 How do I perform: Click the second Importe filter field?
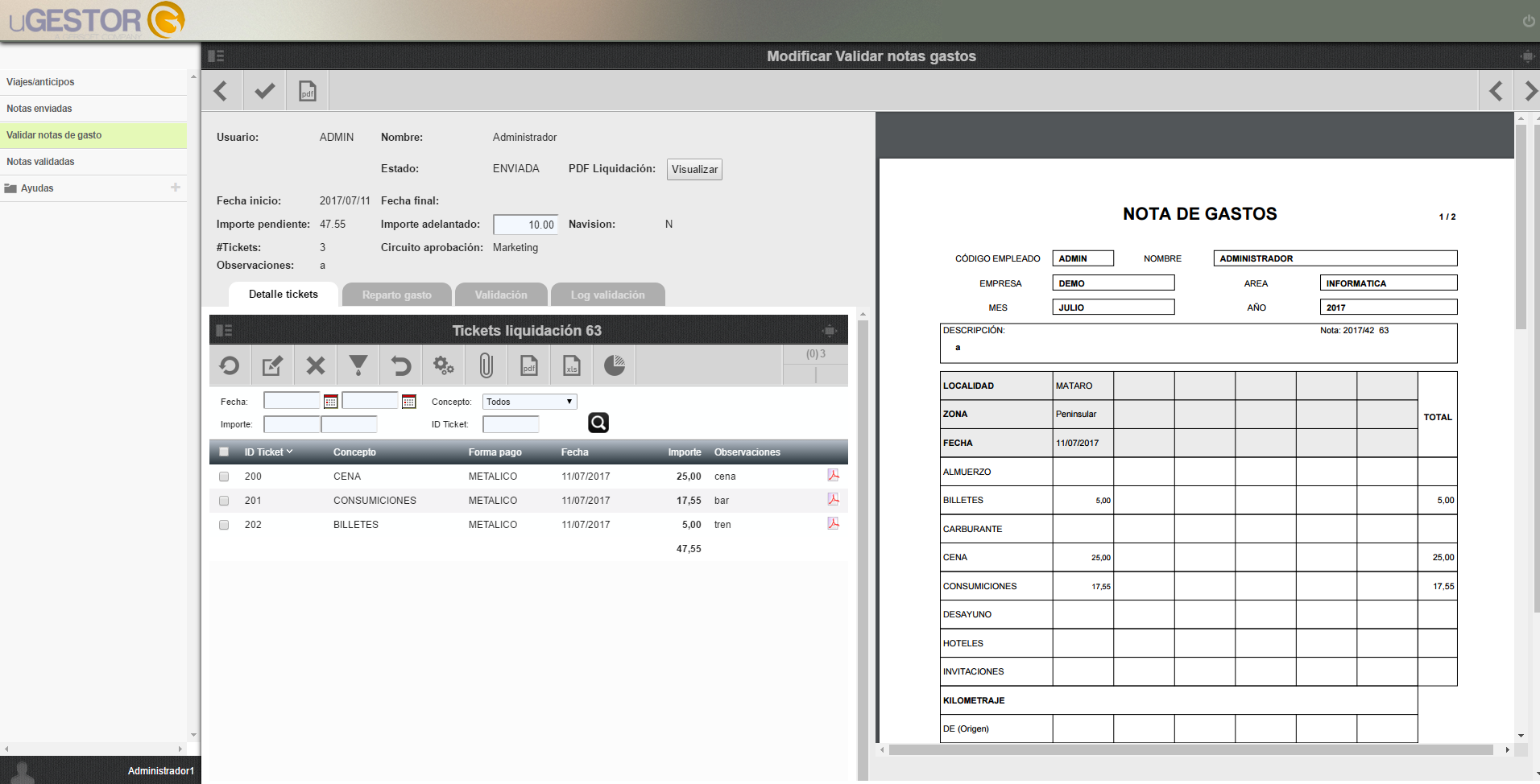coord(349,424)
